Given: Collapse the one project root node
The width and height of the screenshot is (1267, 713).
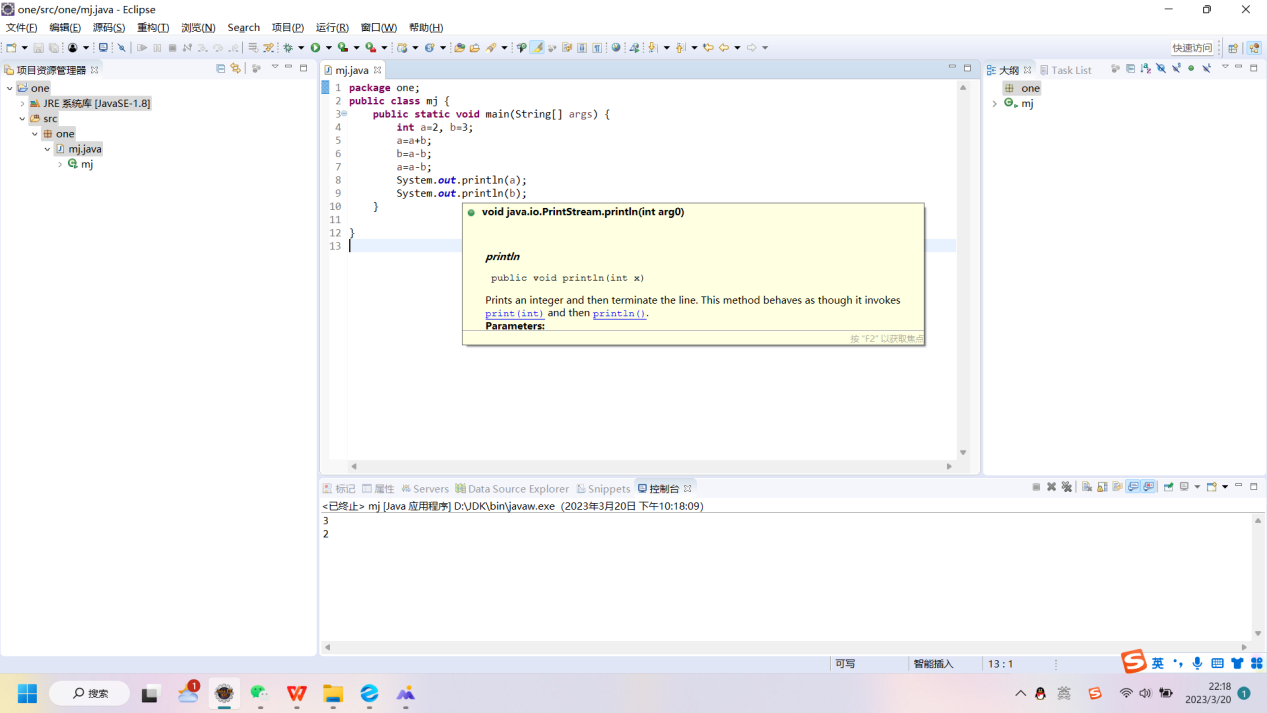Looking at the screenshot, I should (x=10, y=88).
